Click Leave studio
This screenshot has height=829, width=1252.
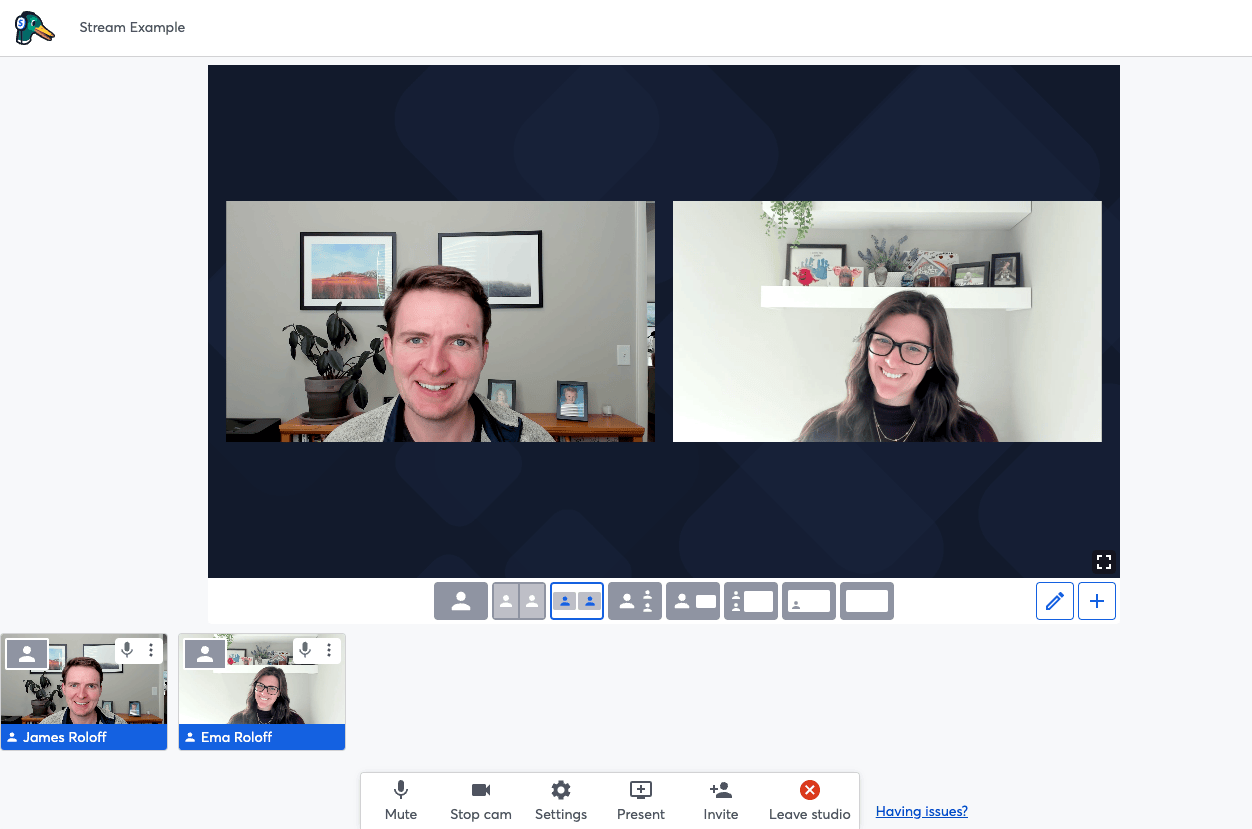tap(810, 801)
